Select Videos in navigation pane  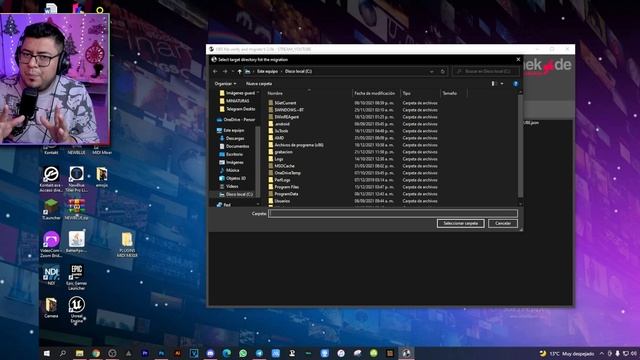[229, 186]
